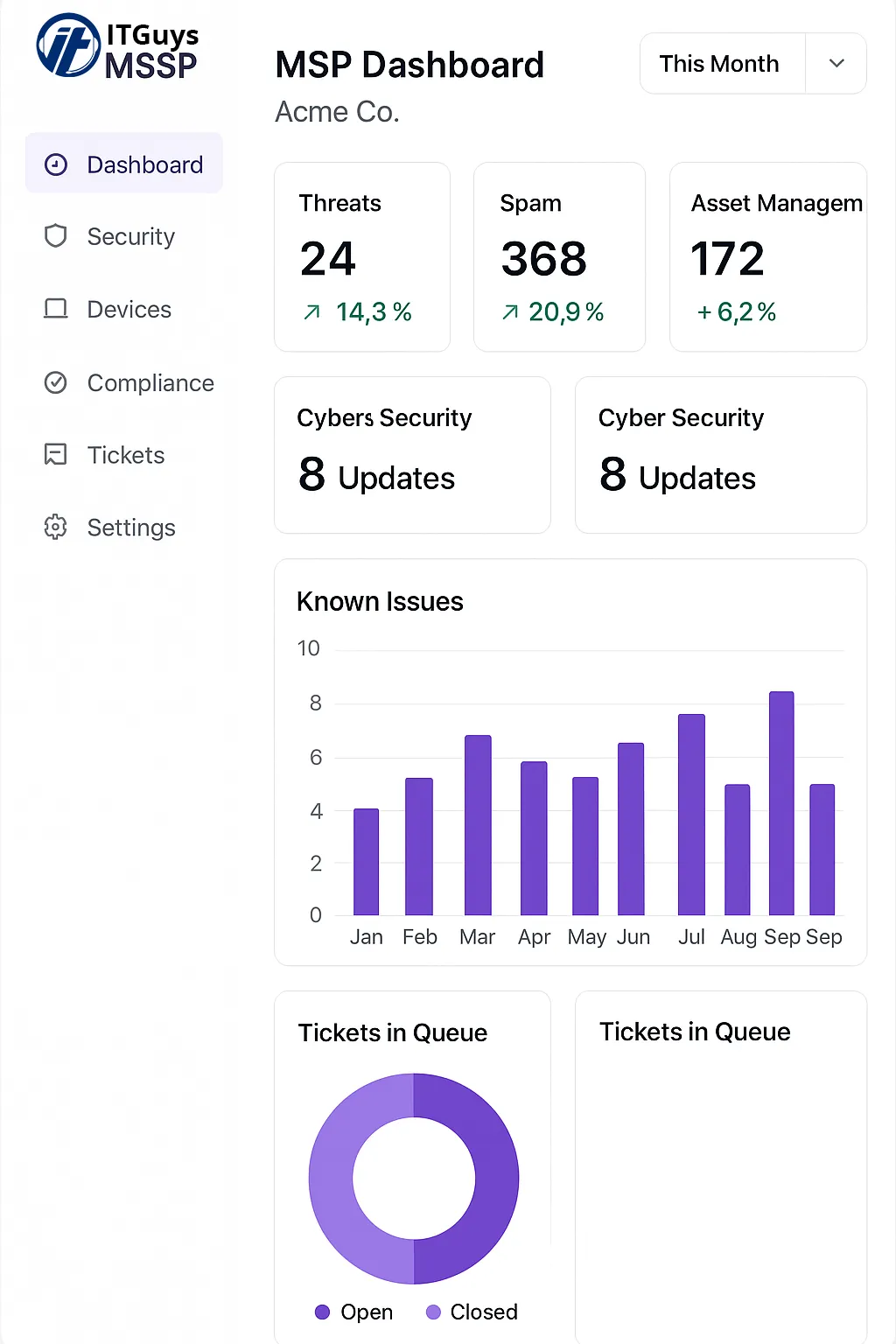Open the Threats stat card
The height and width of the screenshot is (1344, 896).
point(362,257)
